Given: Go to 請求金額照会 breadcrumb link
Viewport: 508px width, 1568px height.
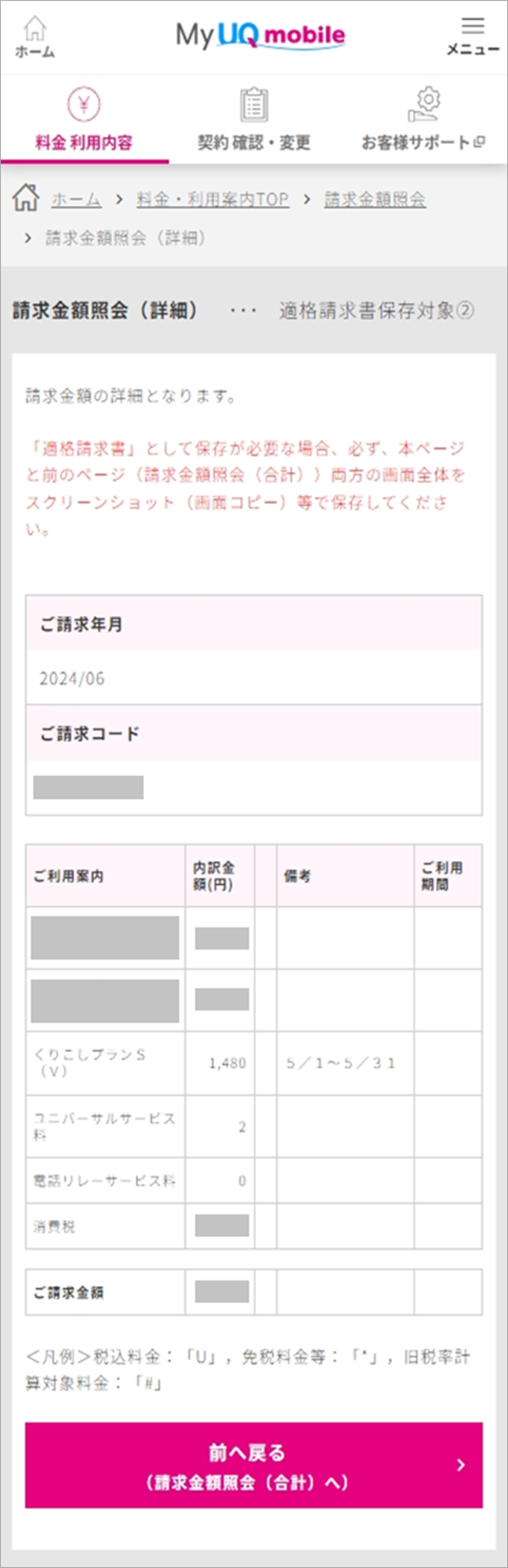Looking at the screenshot, I should tap(375, 200).
